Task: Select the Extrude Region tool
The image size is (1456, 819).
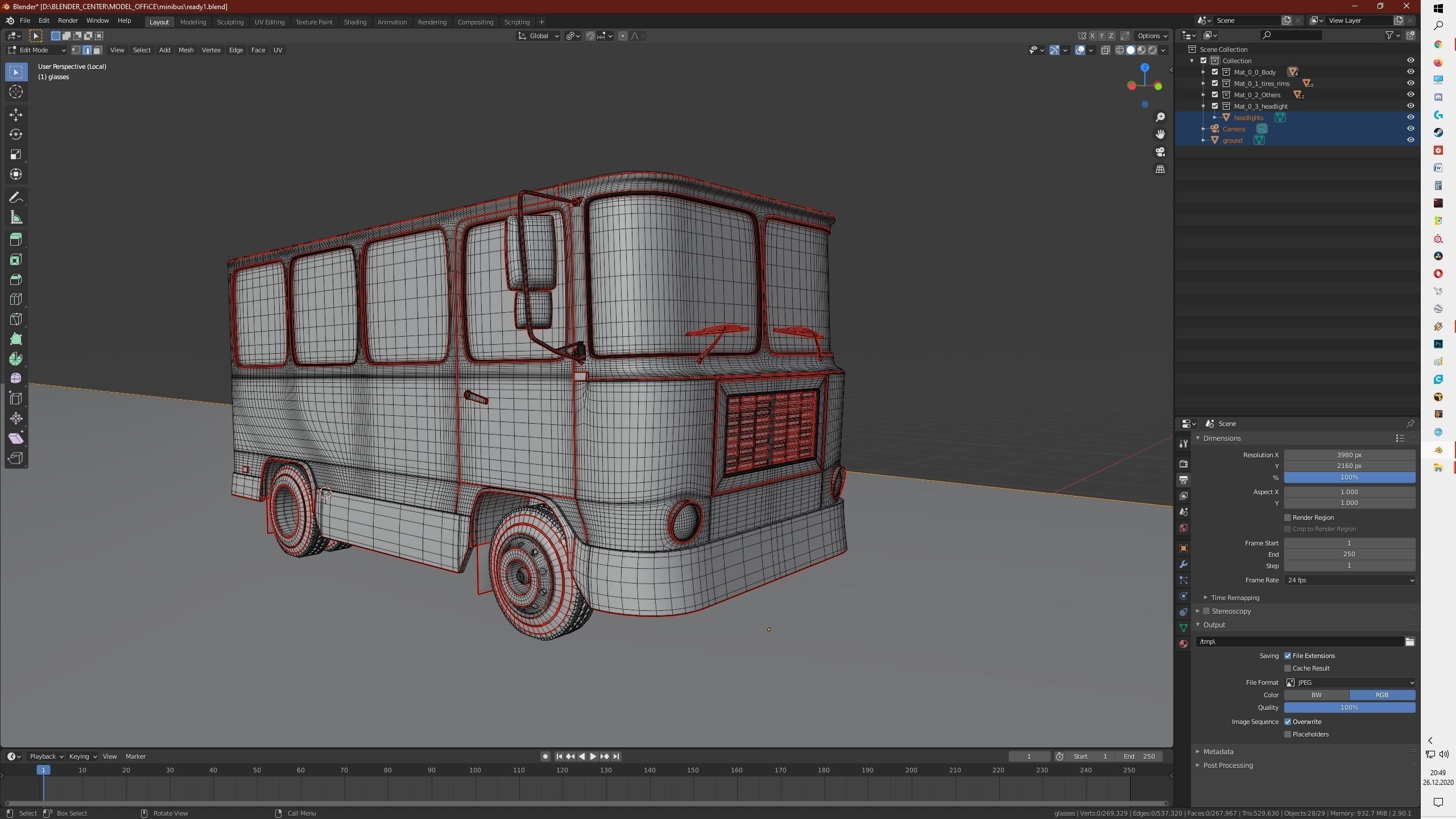Action: tap(16, 239)
